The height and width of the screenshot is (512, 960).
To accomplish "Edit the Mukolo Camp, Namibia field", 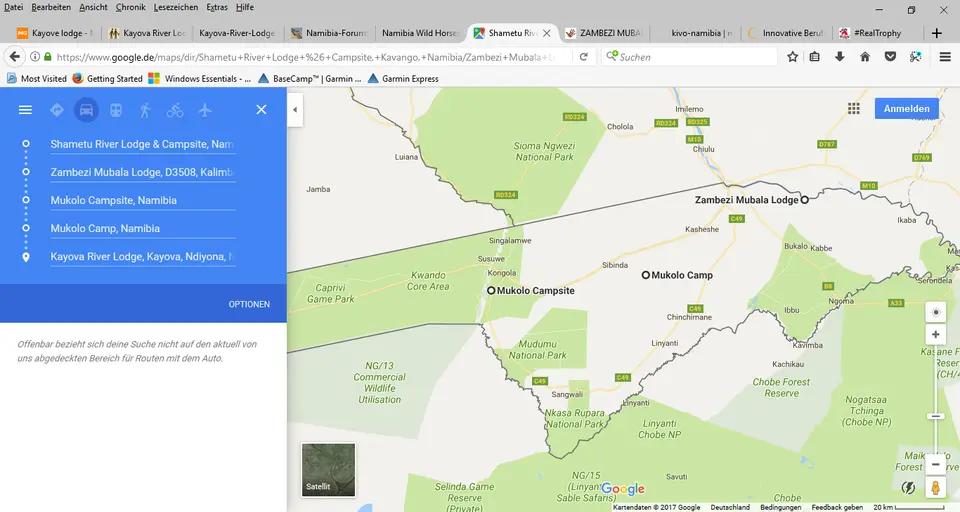I will pyautogui.click(x=143, y=229).
